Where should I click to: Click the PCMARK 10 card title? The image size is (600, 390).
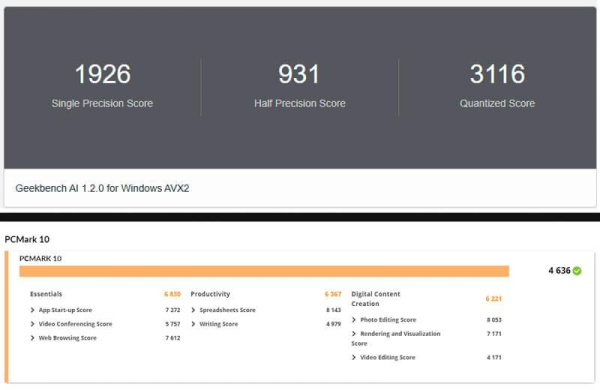[41, 258]
